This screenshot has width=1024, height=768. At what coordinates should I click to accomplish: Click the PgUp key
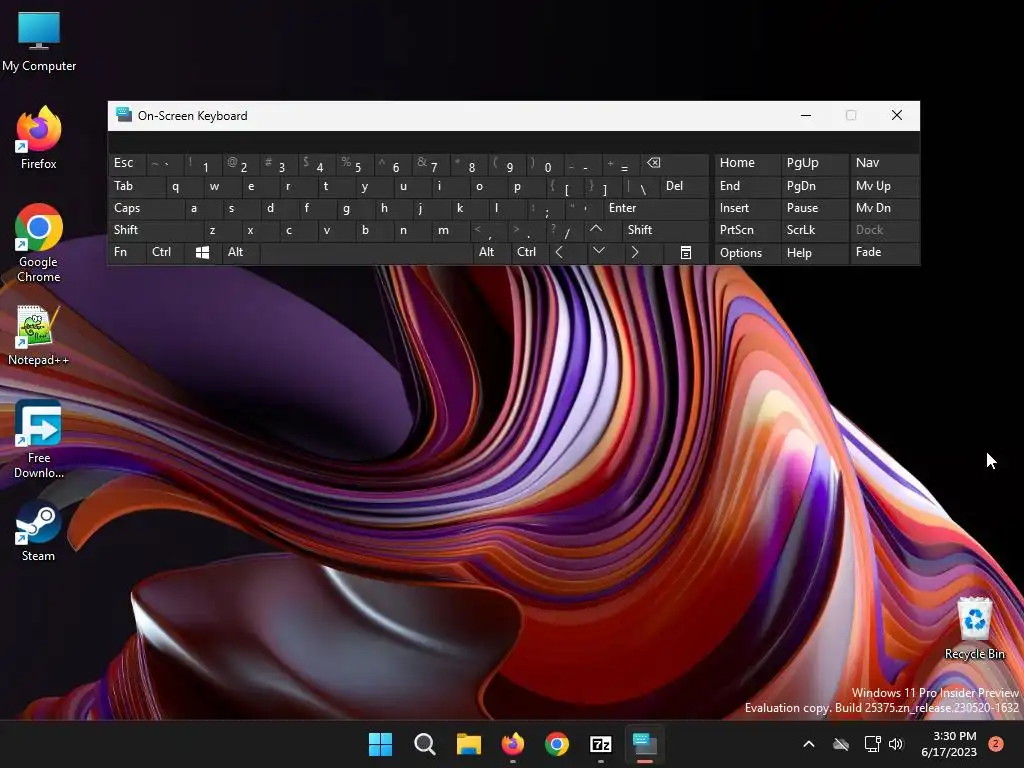(x=814, y=163)
